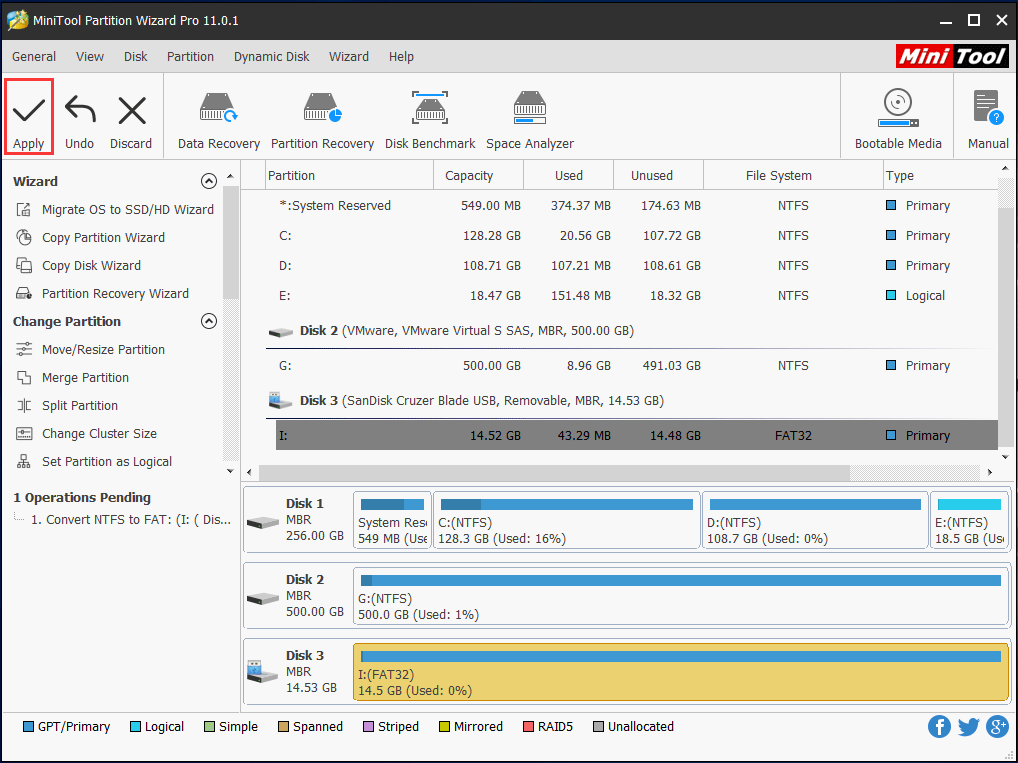The height and width of the screenshot is (763, 1018).
Task: Open the Wizard menu
Action: [x=349, y=56]
